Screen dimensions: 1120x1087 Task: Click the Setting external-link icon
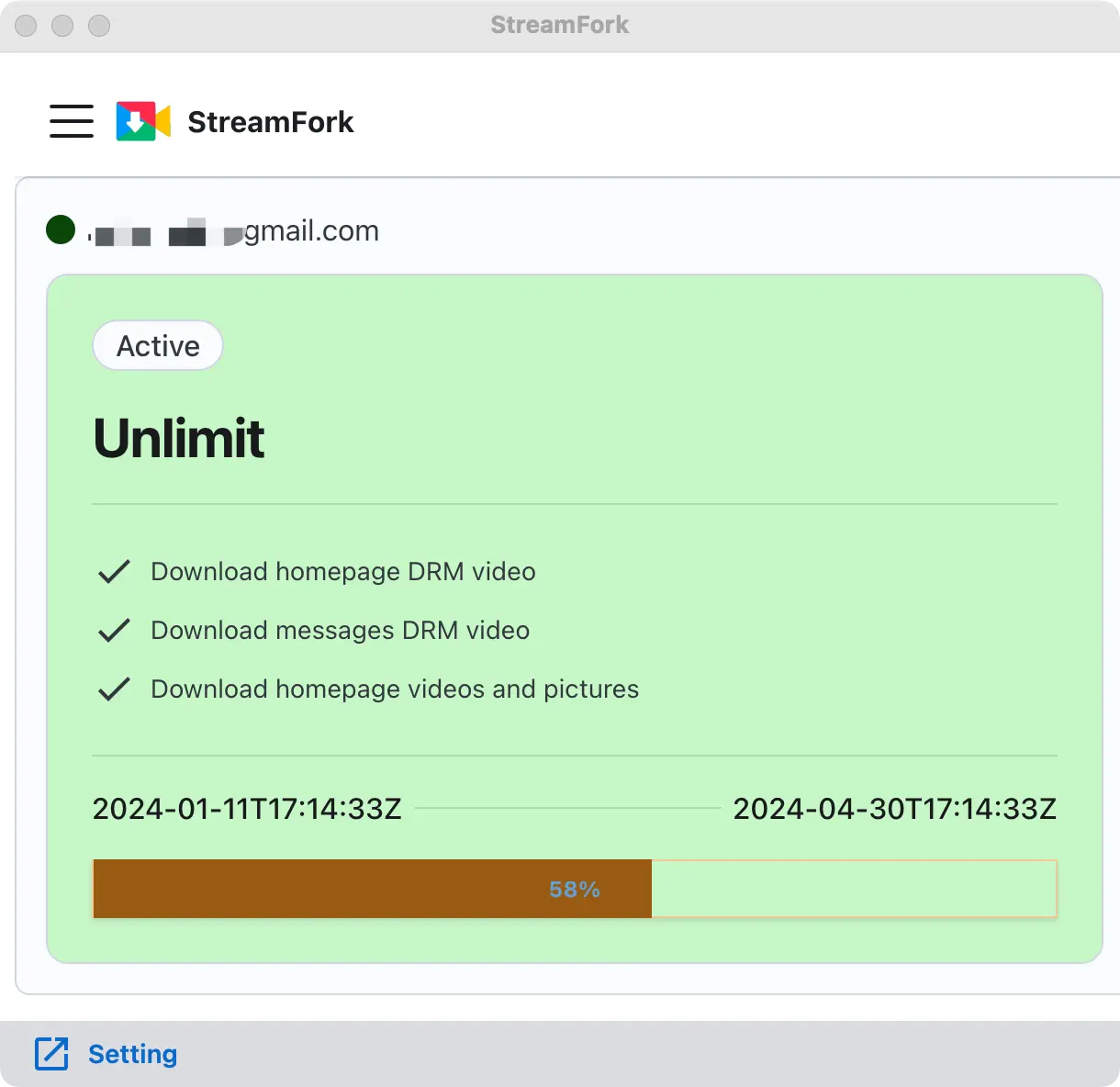[51, 1054]
